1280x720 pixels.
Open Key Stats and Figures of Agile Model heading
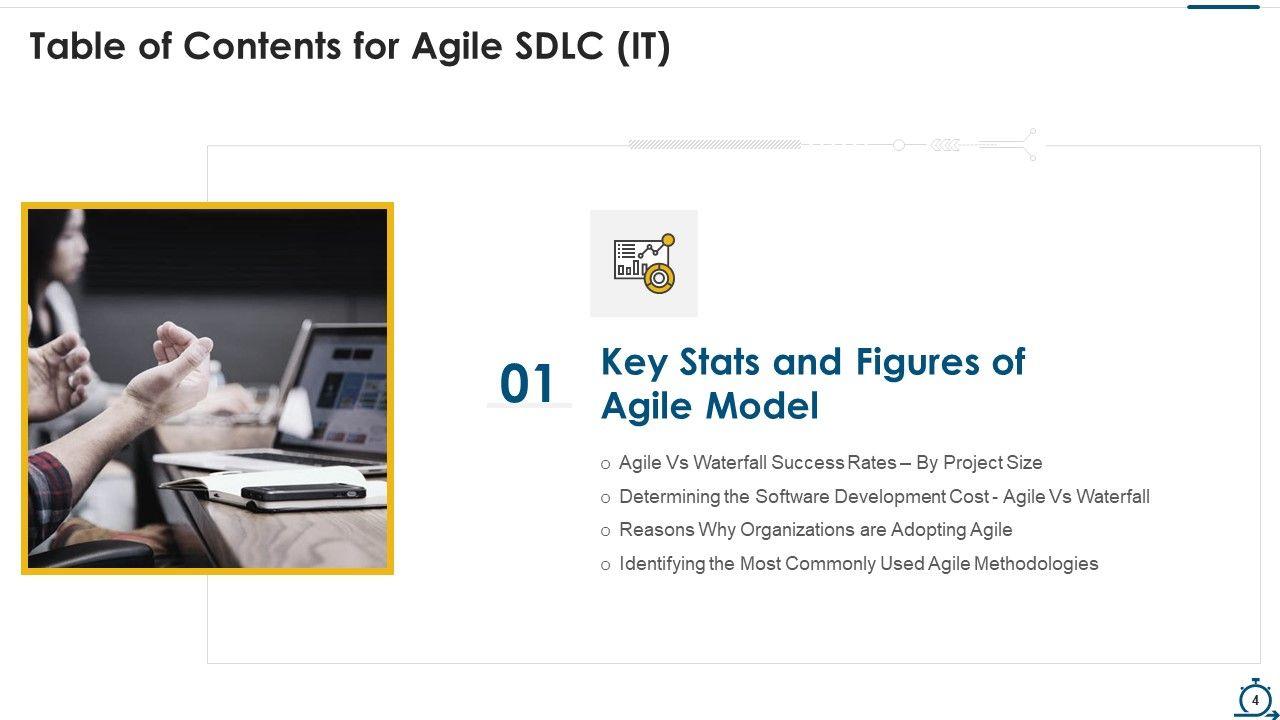click(812, 383)
